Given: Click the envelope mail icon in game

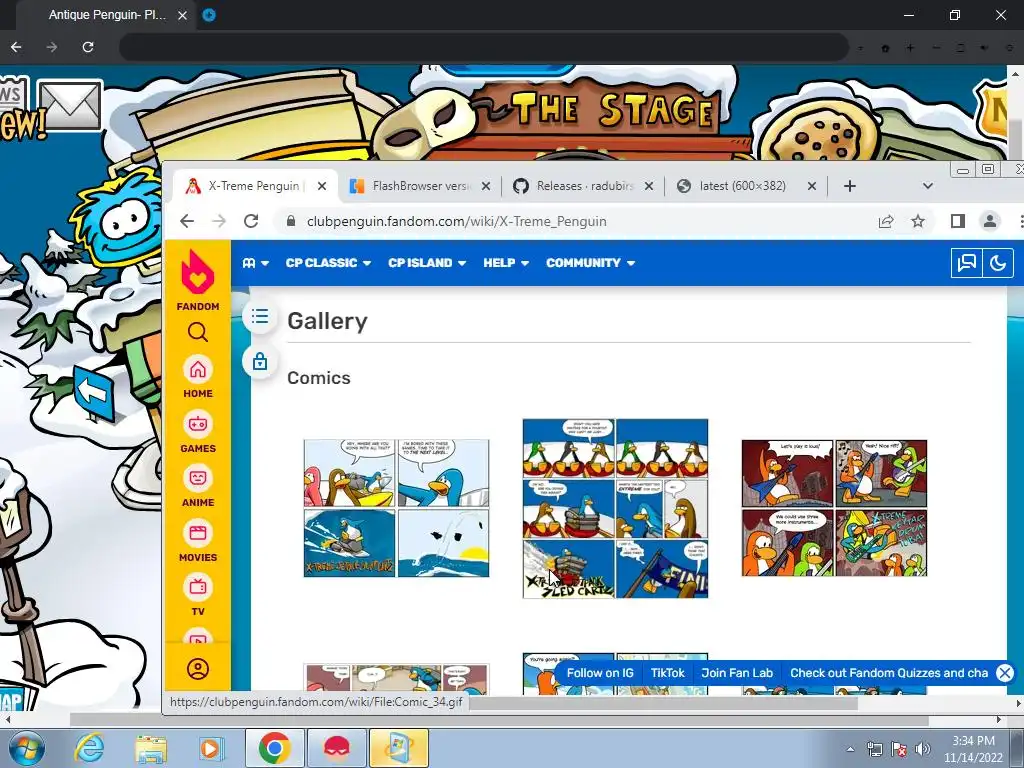Looking at the screenshot, I should point(70,104).
